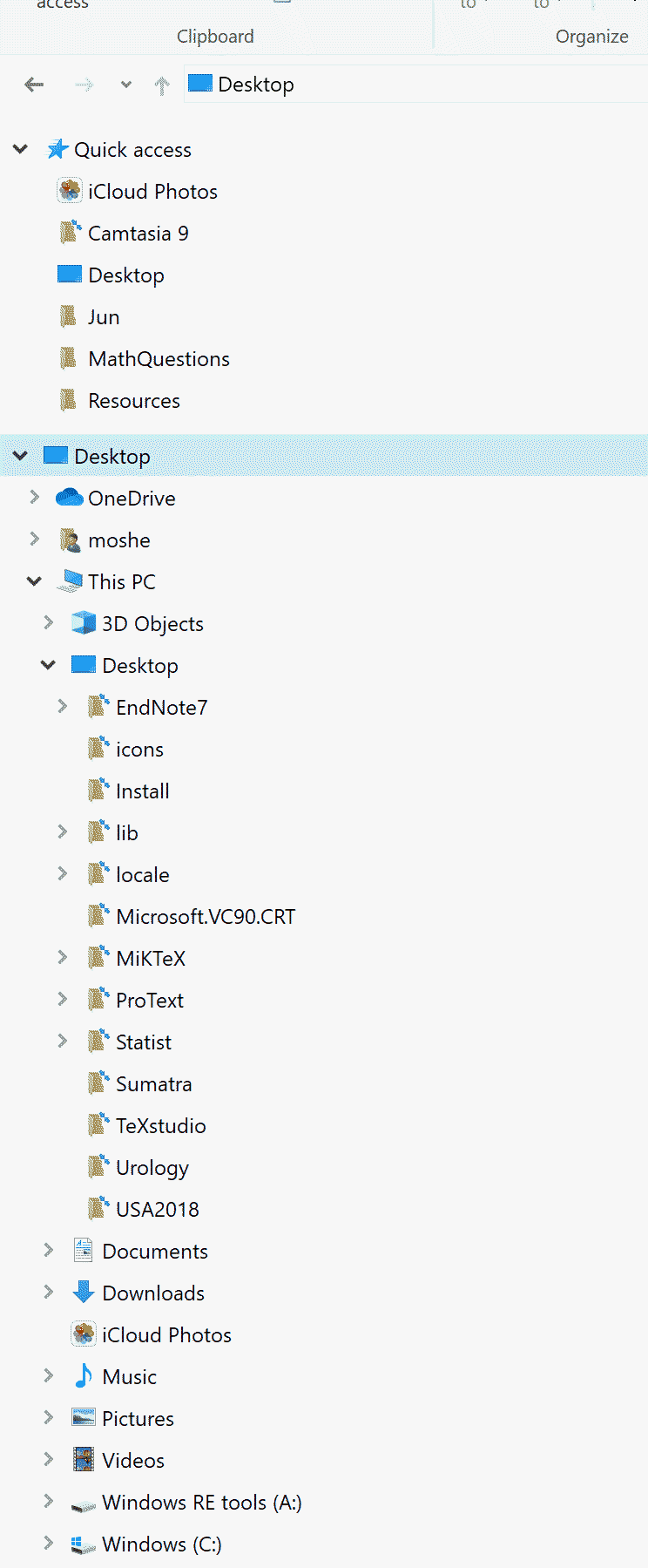Click the Up one level arrow
This screenshot has width=648, height=1568.
click(x=161, y=85)
